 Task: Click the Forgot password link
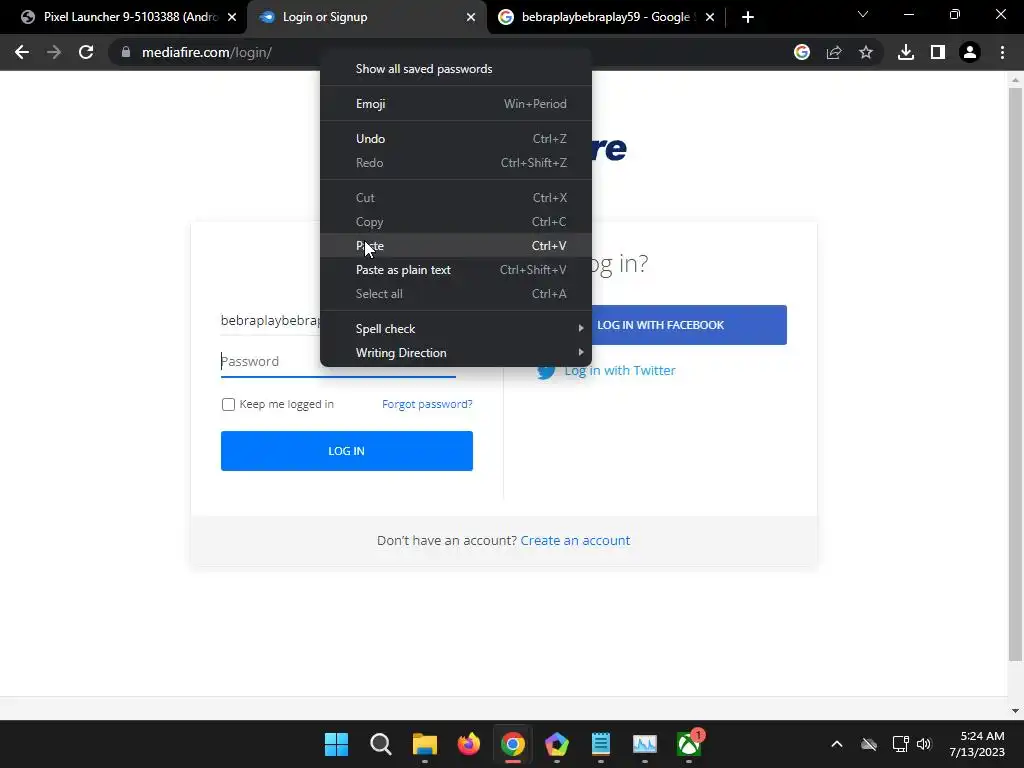coord(427,404)
